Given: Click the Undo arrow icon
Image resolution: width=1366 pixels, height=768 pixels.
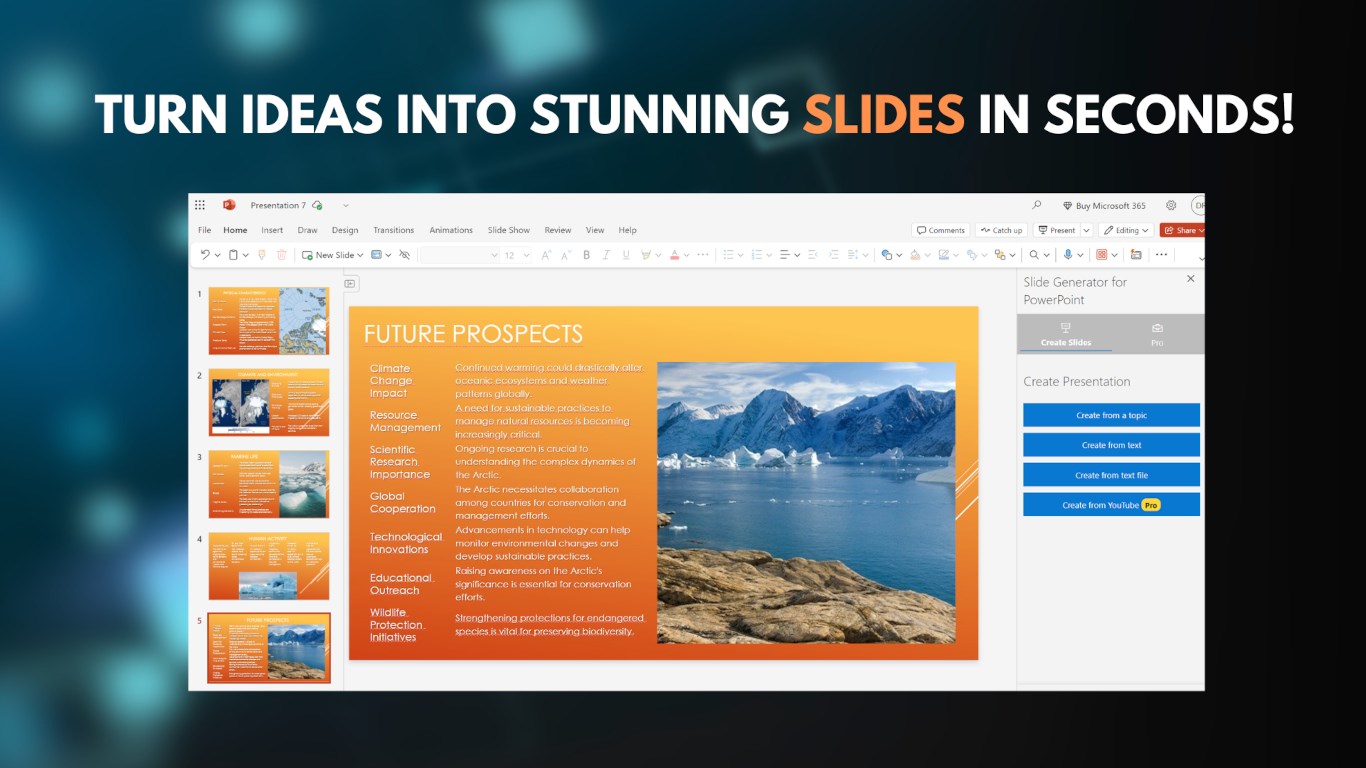Looking at the screenshot, I should tap(205, 255).
